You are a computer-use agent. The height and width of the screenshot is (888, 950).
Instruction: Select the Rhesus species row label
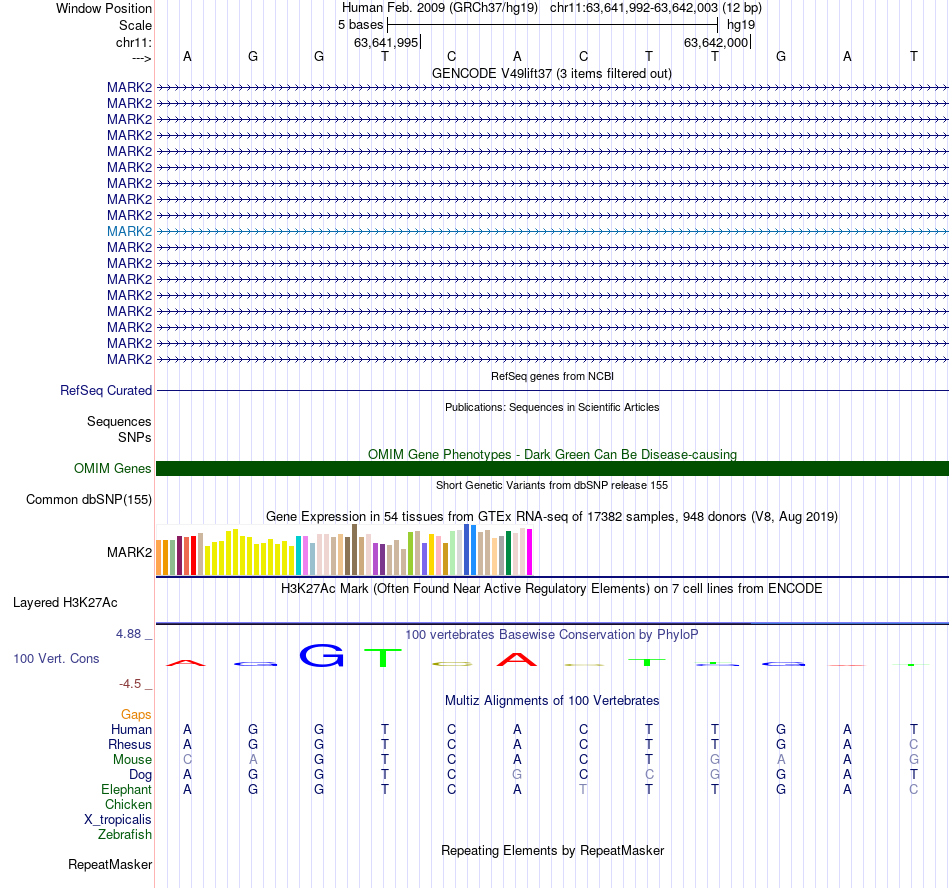[130, 744]
